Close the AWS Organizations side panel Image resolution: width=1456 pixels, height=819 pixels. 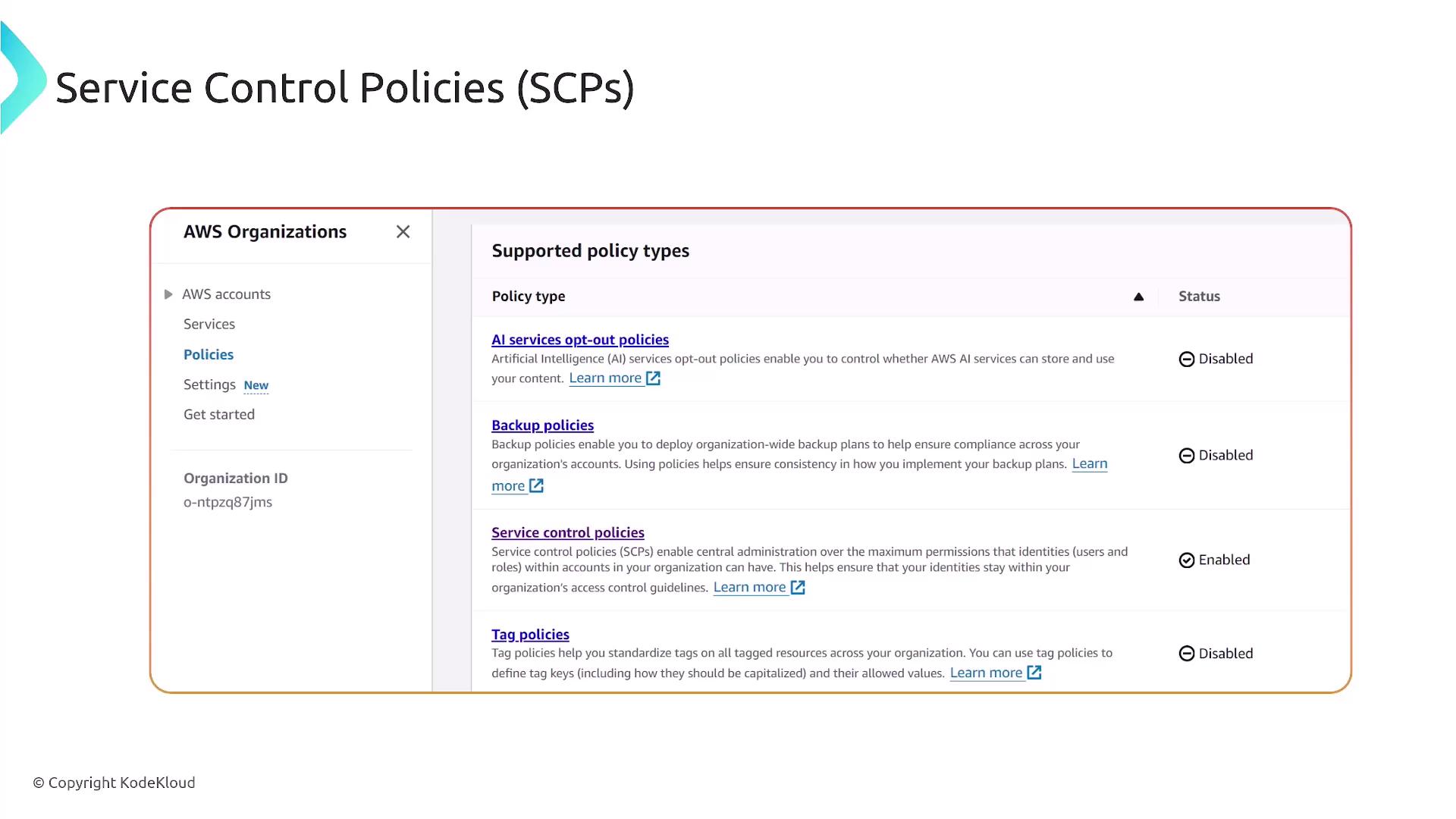click(x=403, y=232)
